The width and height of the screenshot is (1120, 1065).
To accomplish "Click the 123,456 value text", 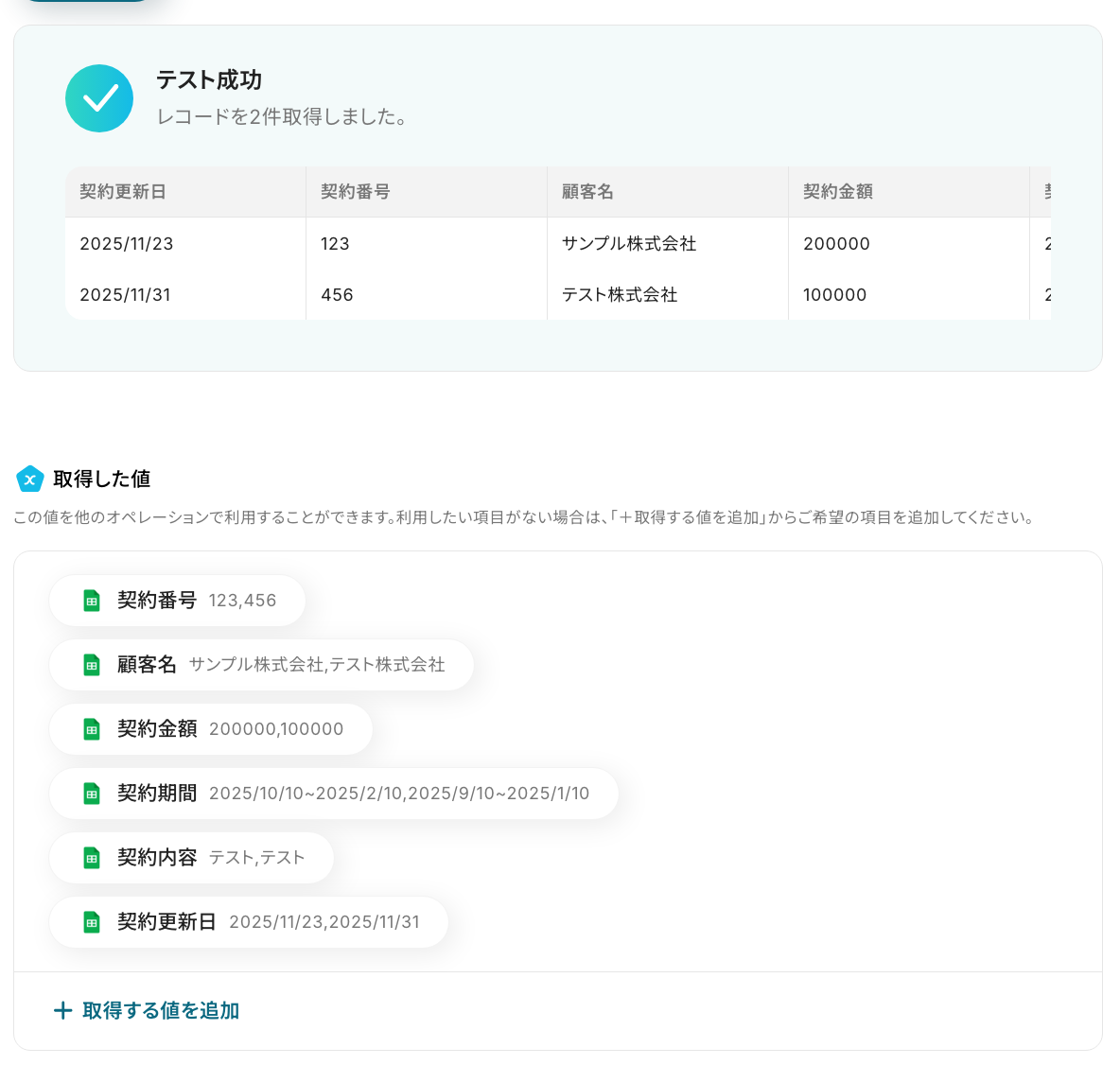I will point(242,601).
